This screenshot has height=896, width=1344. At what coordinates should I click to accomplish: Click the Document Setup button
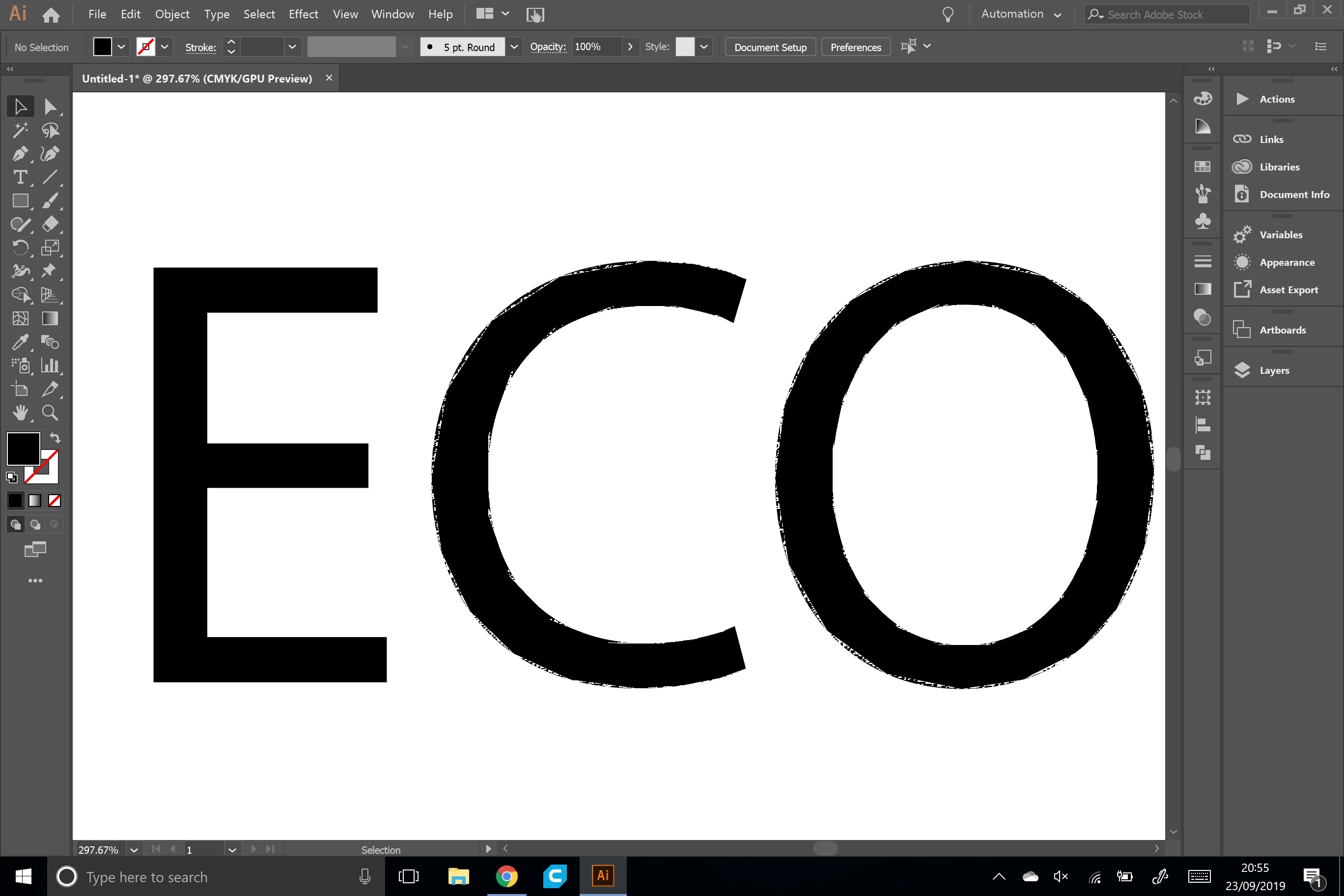(770, 47)
